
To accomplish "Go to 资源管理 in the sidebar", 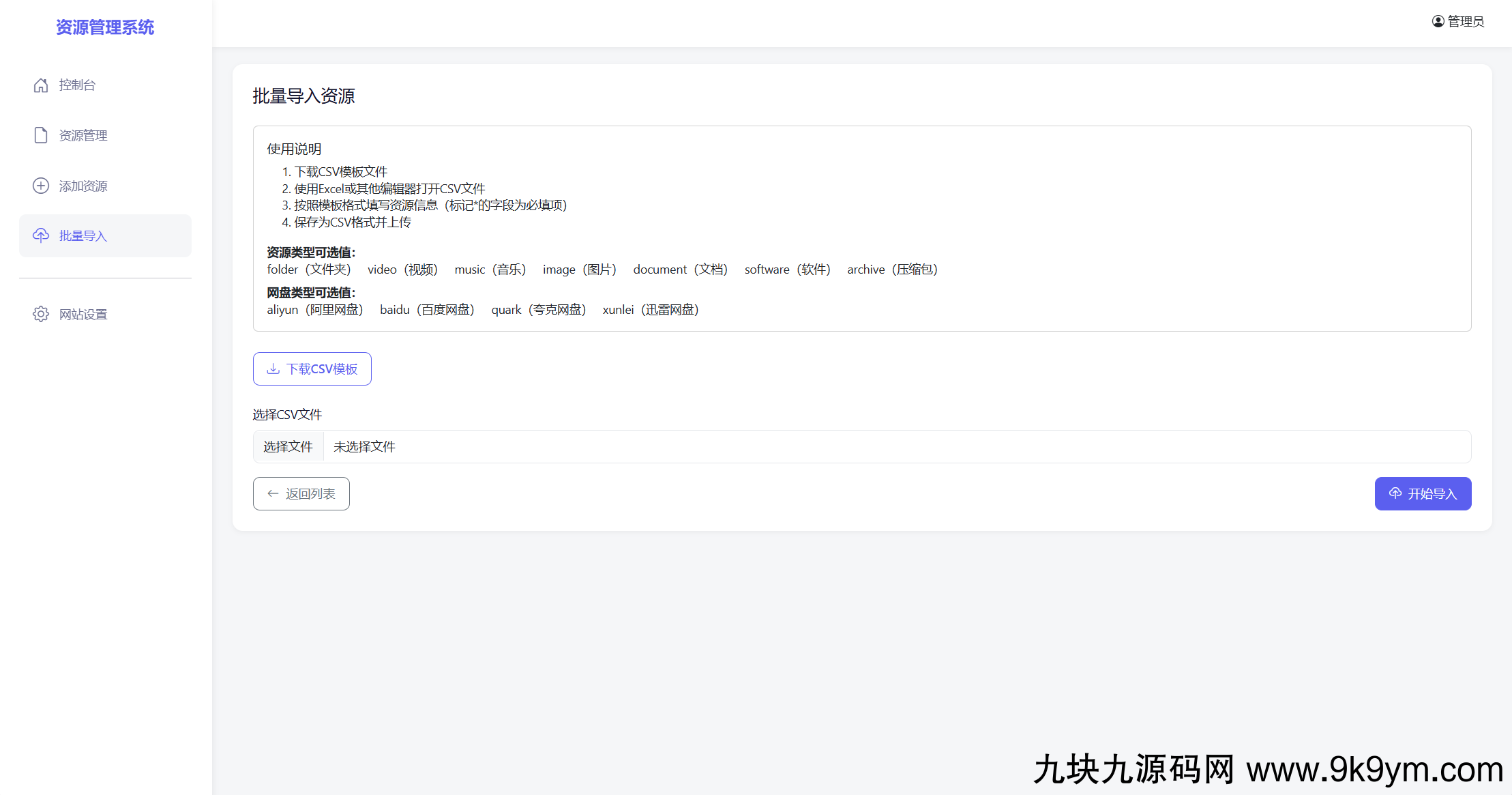I will tap(83, 135).
